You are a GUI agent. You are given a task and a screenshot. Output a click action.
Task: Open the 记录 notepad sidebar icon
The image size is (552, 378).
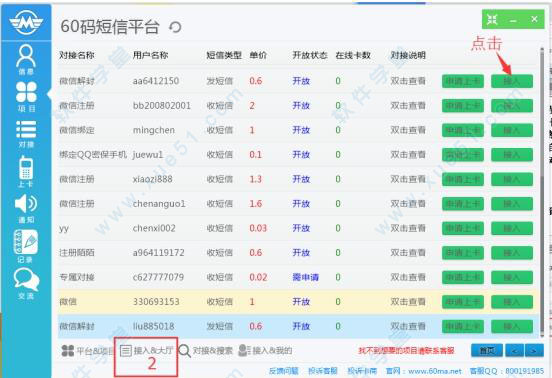(25, 246)
